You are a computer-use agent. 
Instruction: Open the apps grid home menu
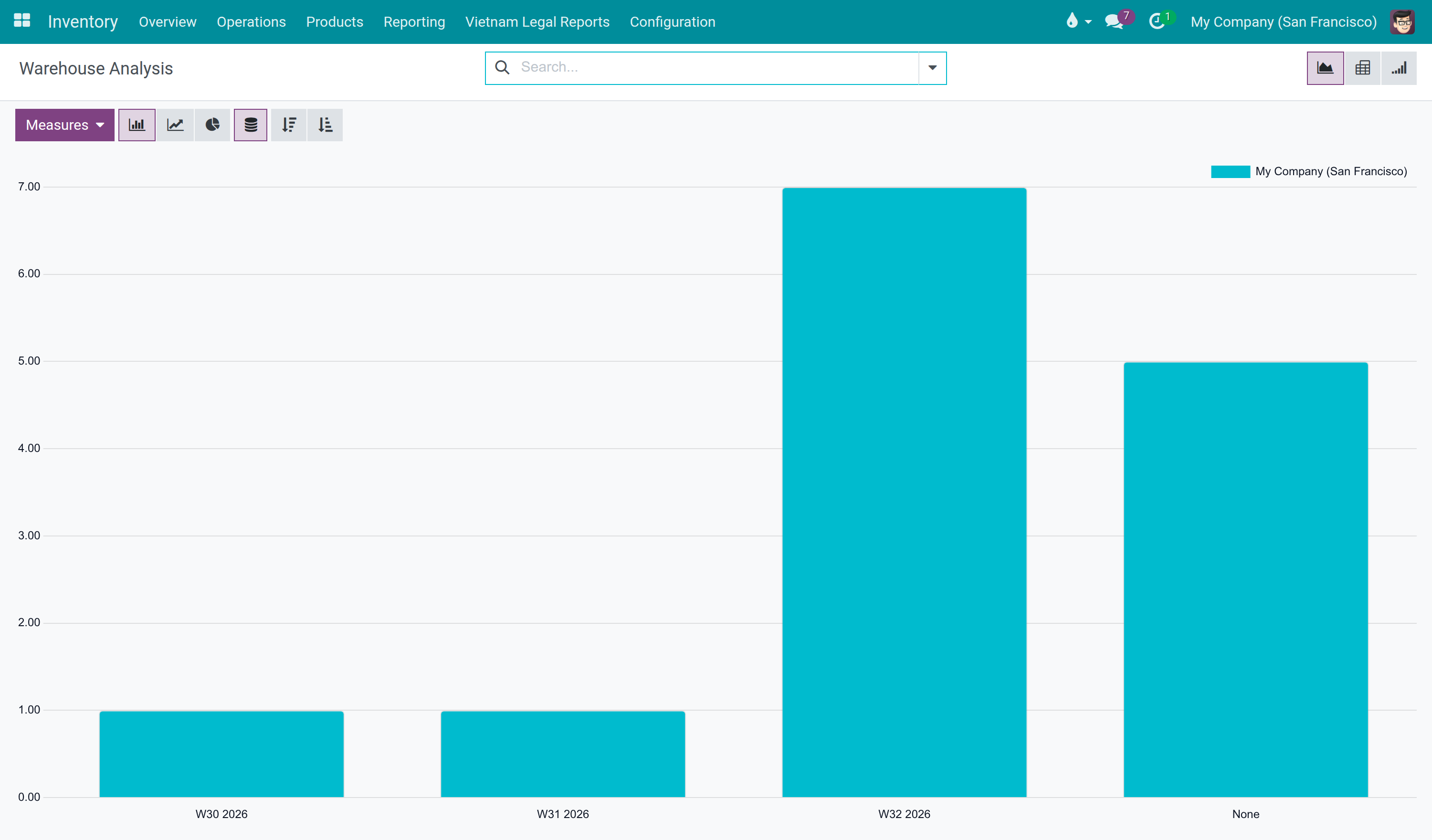(21, 21)
